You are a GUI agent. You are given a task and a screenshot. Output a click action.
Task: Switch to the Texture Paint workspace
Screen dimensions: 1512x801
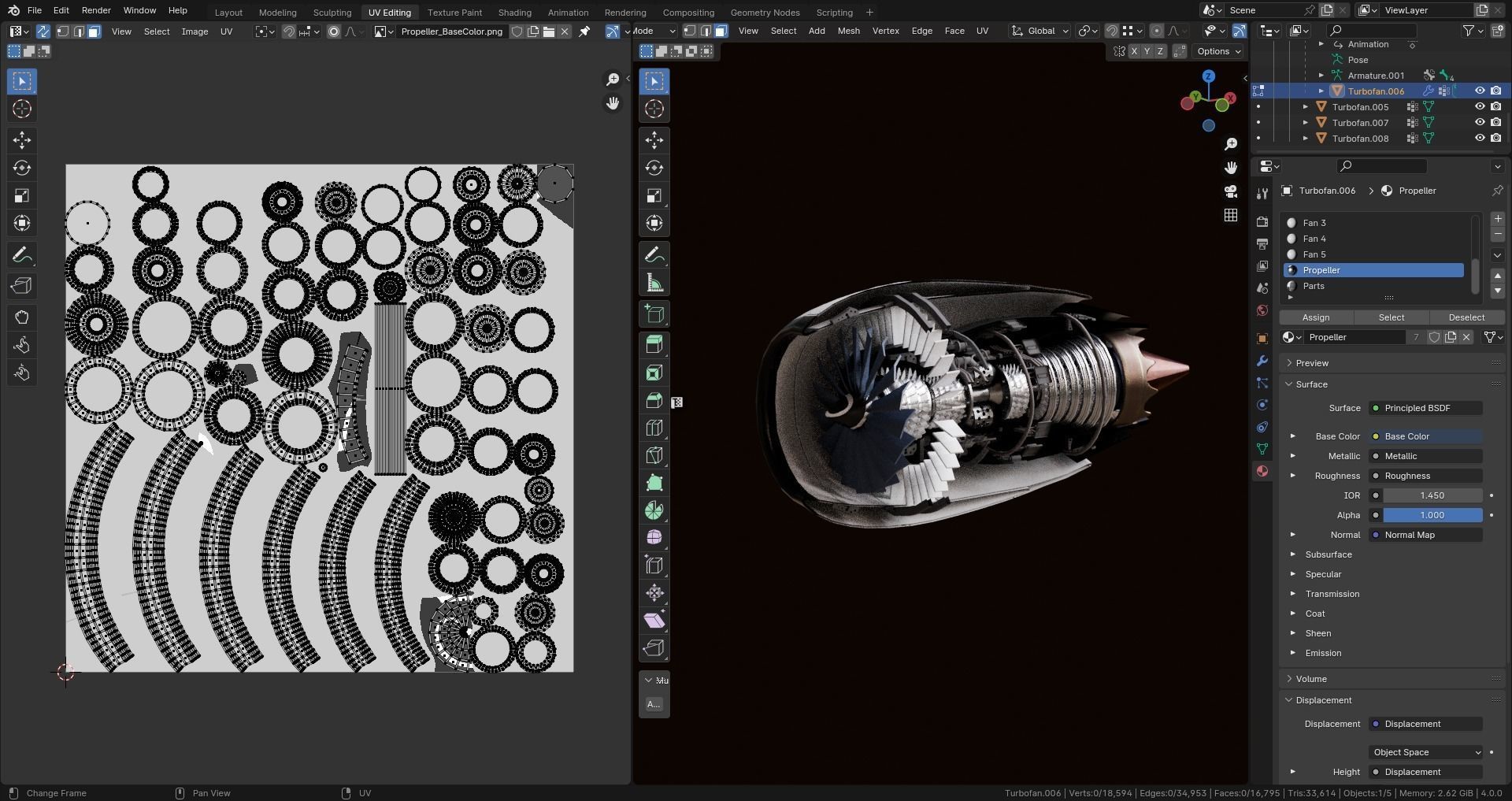pyautogui.click(x=454, y=12)
